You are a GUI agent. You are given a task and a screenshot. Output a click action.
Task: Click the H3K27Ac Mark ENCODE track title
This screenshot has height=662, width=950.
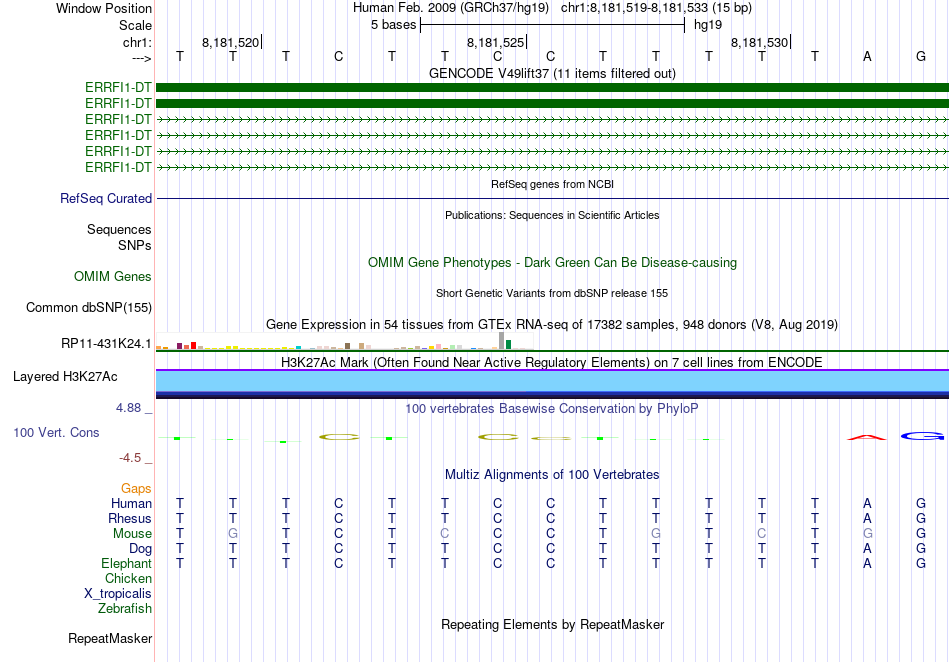click(x=552, y=362)
